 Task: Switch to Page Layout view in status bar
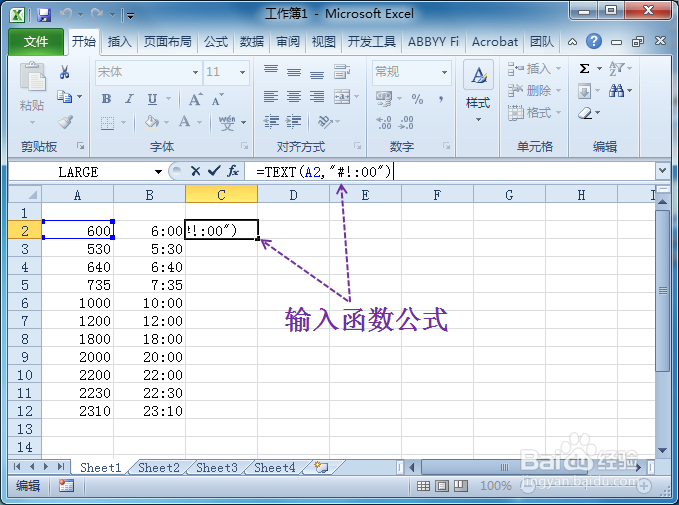coord(442,486)
